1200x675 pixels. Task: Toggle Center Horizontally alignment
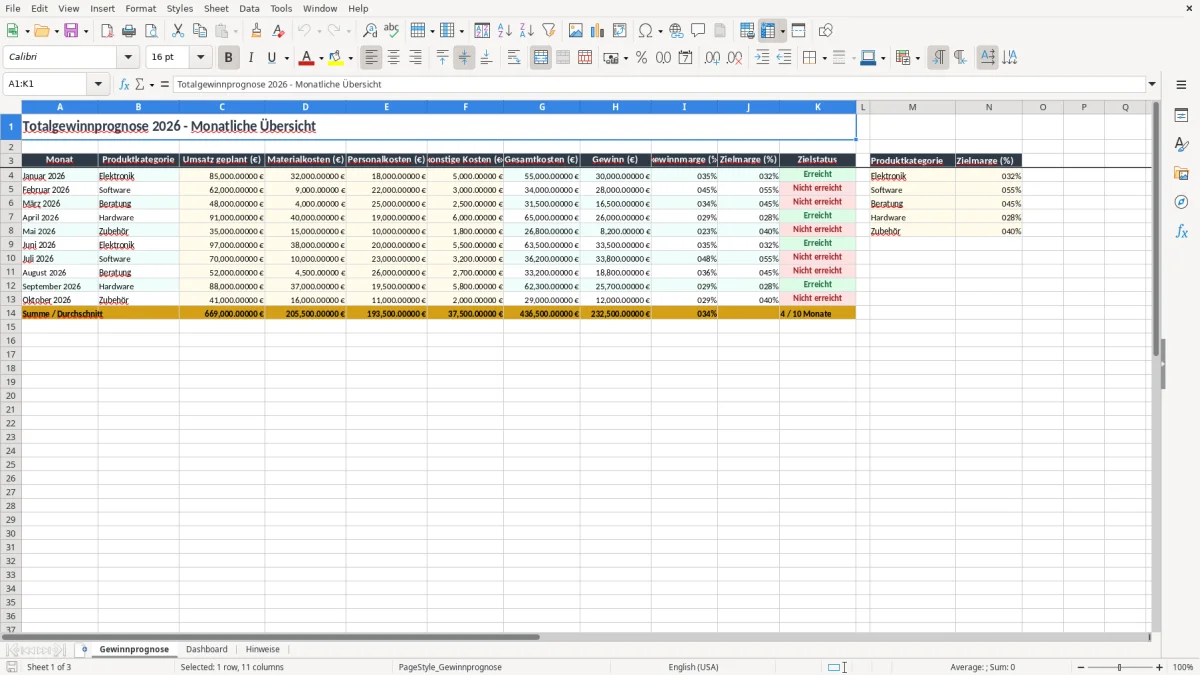pyautogui.click(x=393, y=58)
